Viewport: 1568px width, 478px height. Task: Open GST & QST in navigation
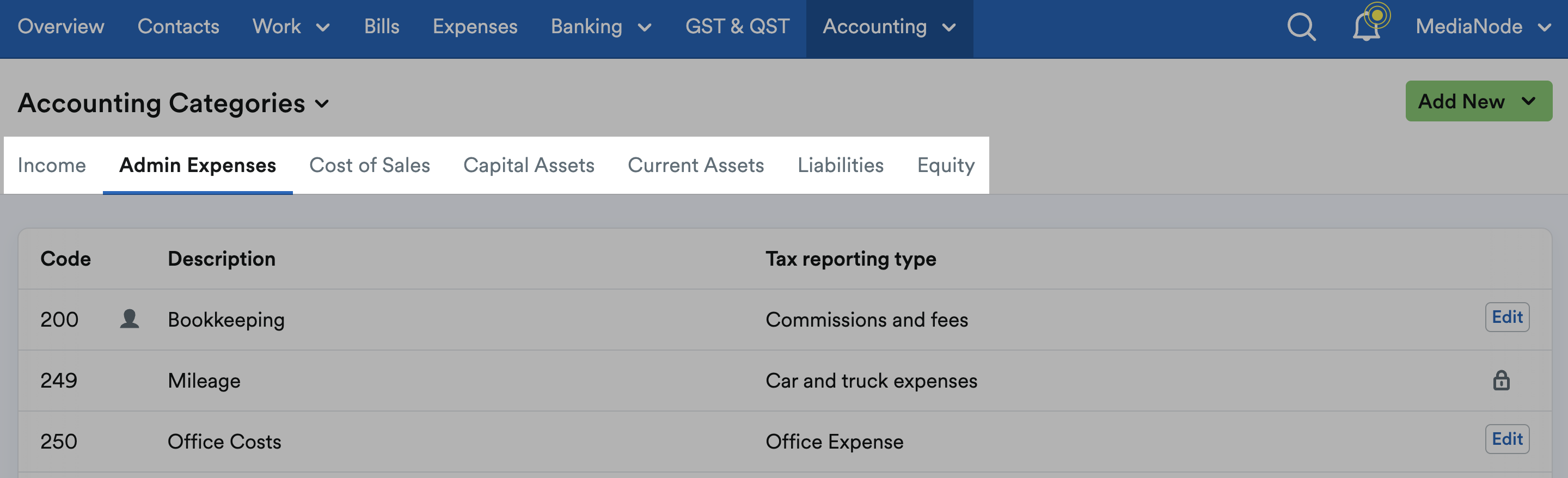[737, 27]
